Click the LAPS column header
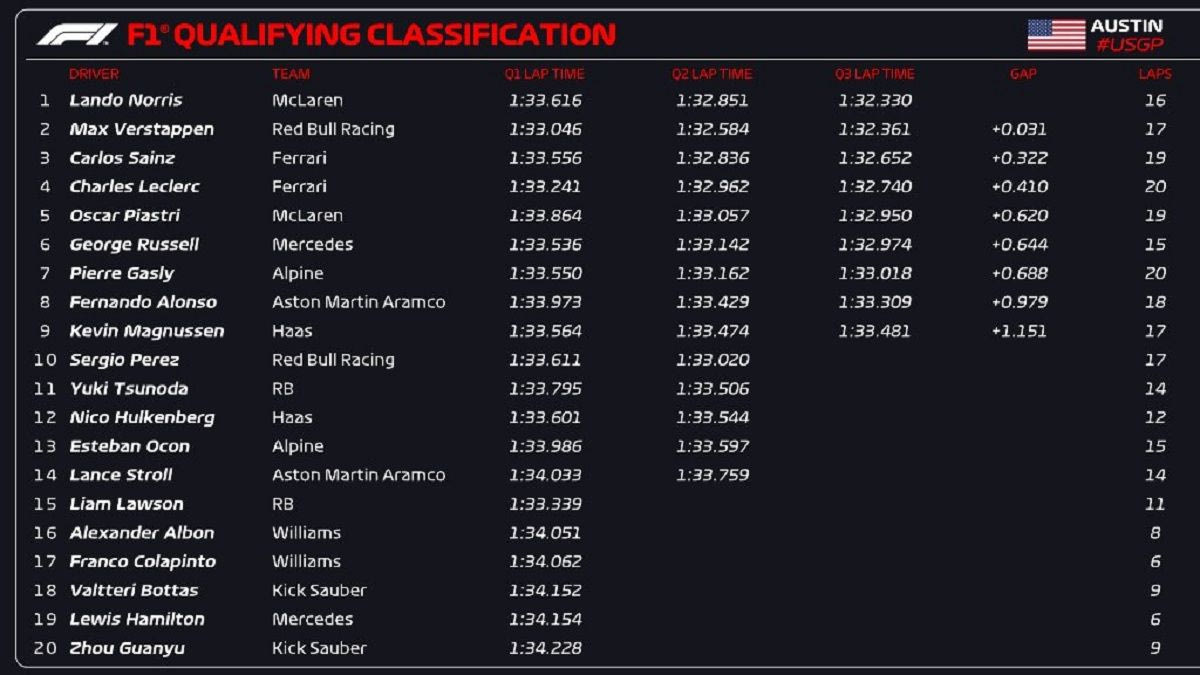The width and height of the screenshot is (1200, 675). (1155, 74)
